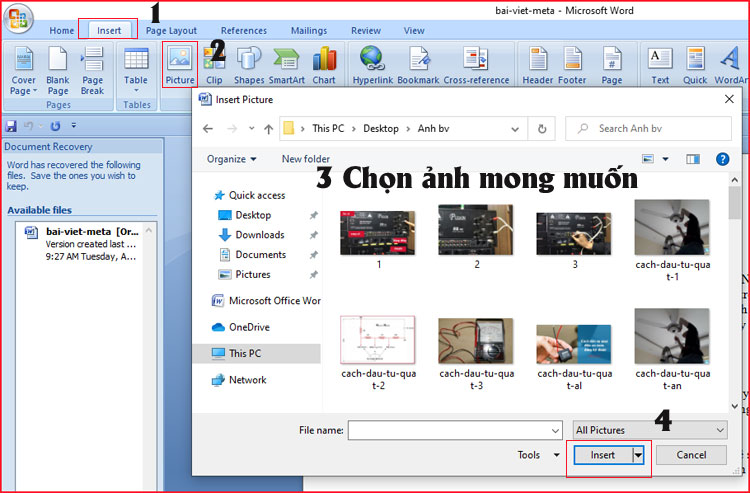
Task: Click the Search Anh bv field
Action: [648, 129]
